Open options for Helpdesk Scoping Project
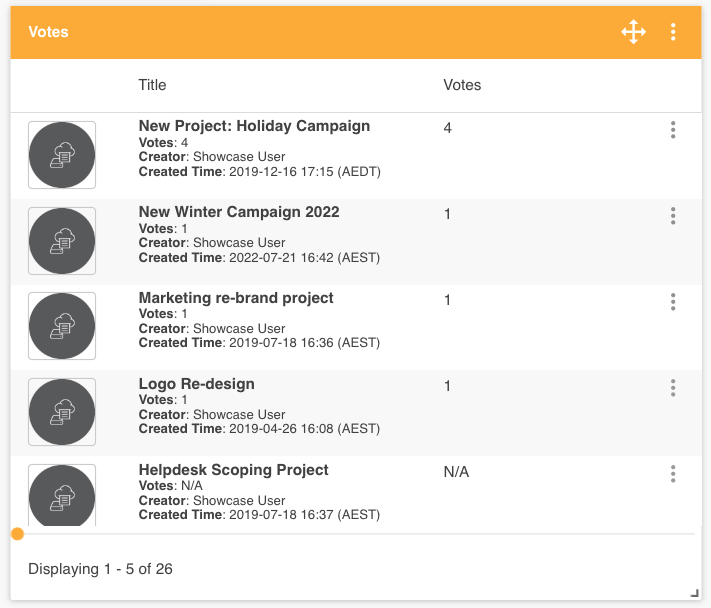The image size is (711, 608). 673,474
